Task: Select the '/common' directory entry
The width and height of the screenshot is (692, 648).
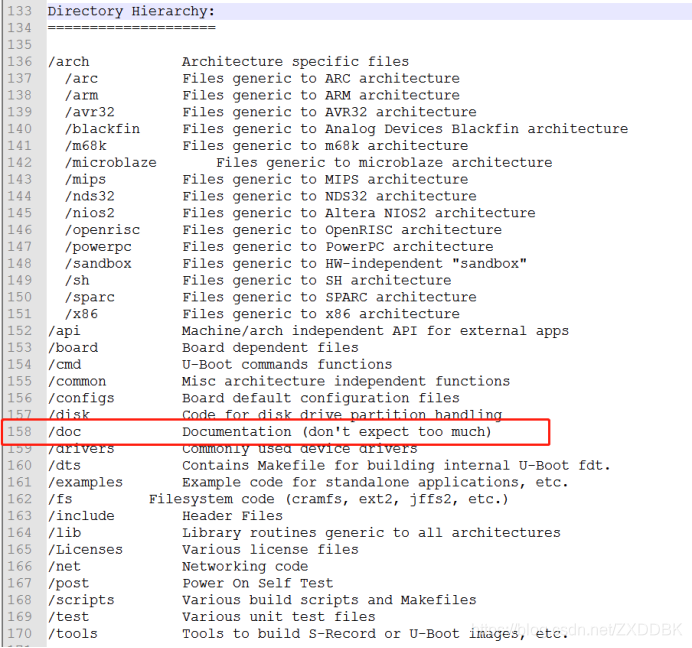Action: point(77,381)
